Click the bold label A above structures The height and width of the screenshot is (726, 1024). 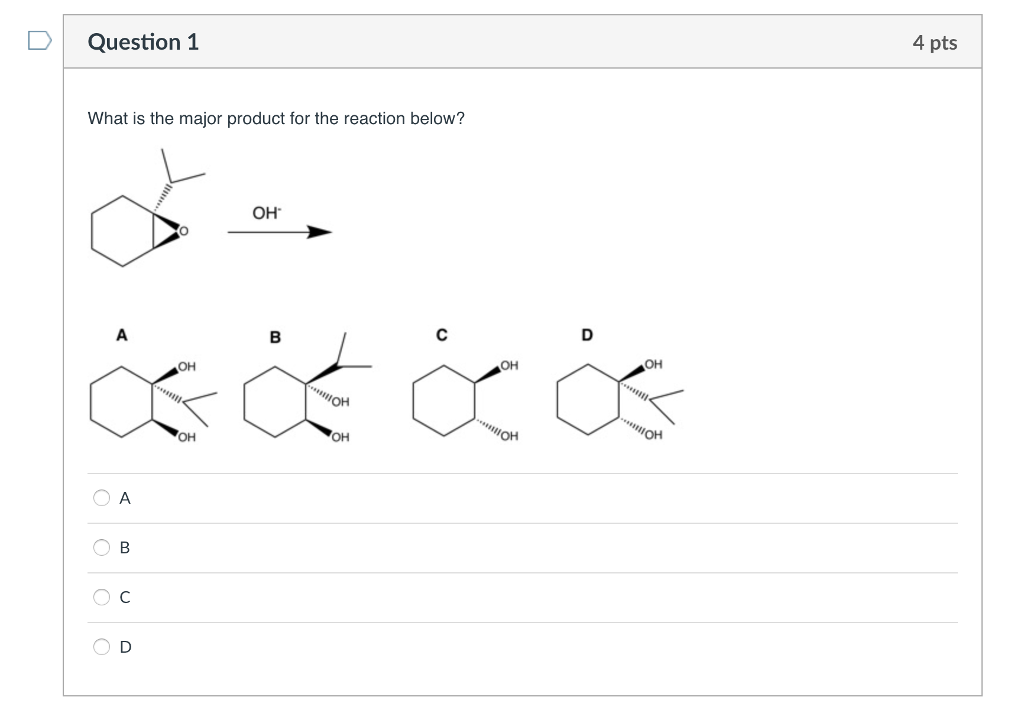pos(121,334)
